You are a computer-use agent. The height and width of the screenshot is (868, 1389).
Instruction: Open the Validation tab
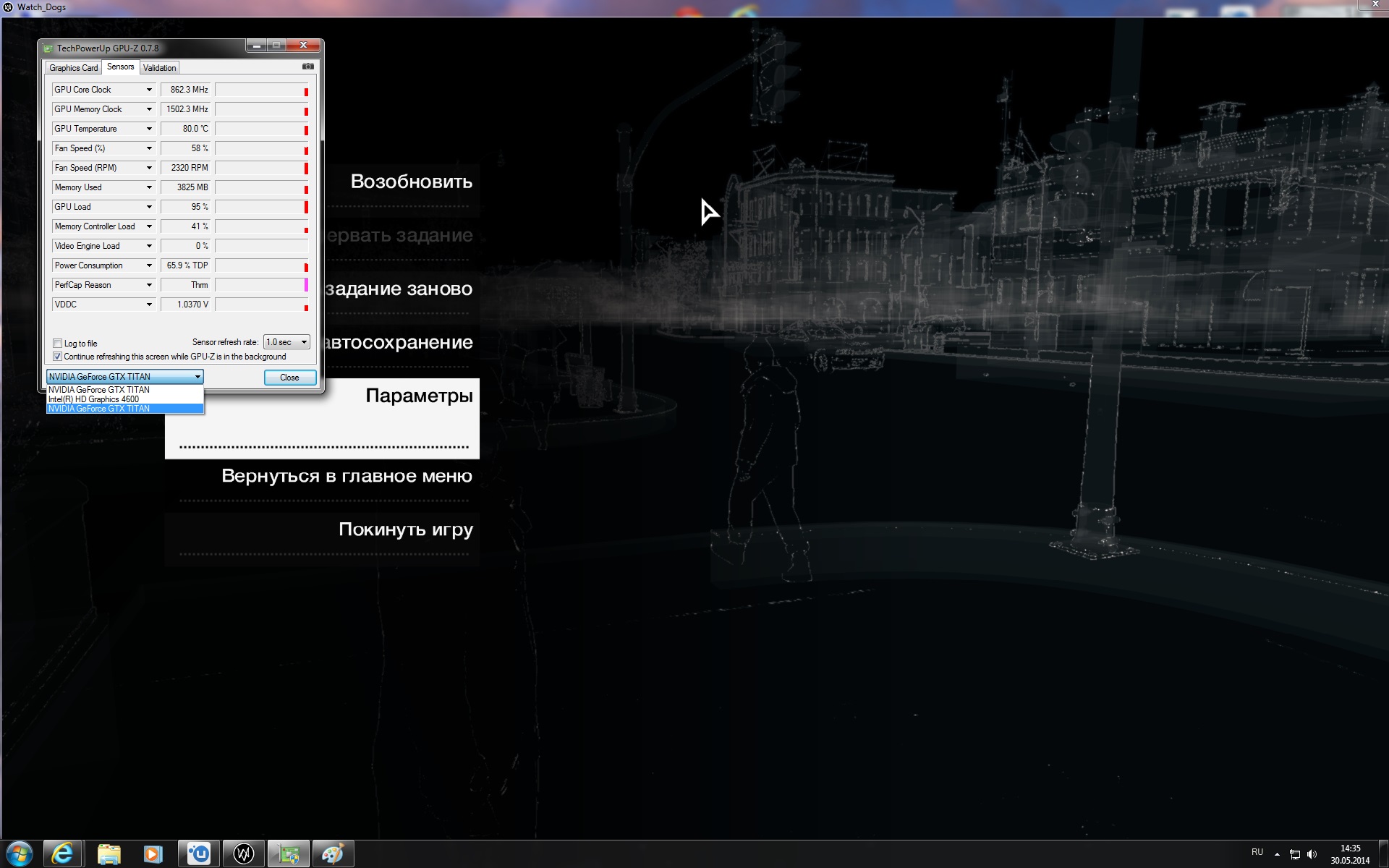point(159,68)
